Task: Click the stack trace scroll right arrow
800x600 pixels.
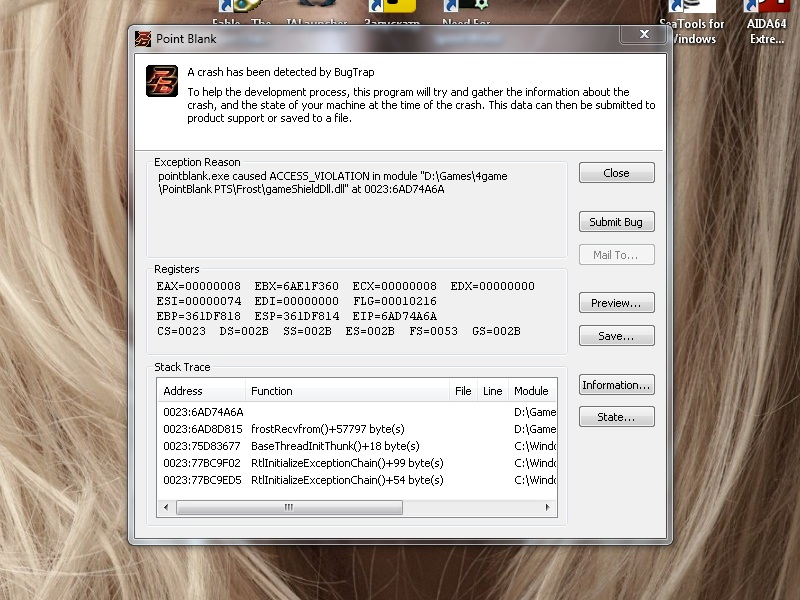Action: tap(547, 507)
